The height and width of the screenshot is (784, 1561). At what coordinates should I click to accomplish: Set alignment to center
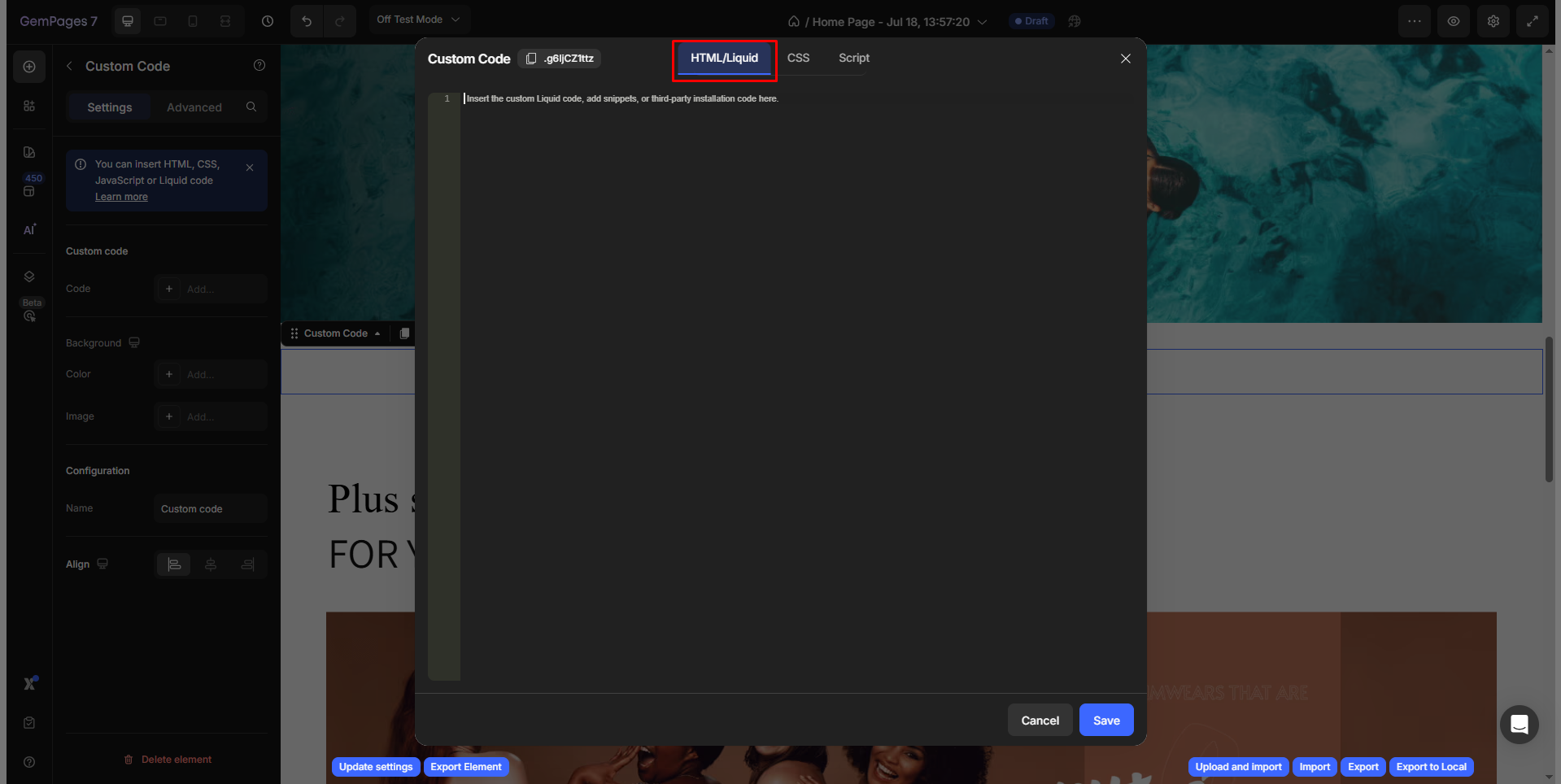click(x=211, y=564)
